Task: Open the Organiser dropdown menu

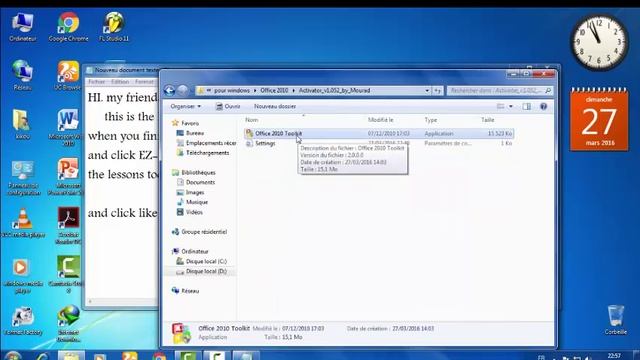Action: (x=186, y=106)
